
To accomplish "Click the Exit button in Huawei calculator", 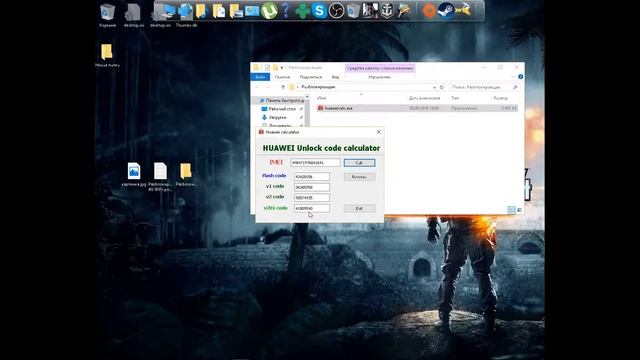I will pos(359,209).
